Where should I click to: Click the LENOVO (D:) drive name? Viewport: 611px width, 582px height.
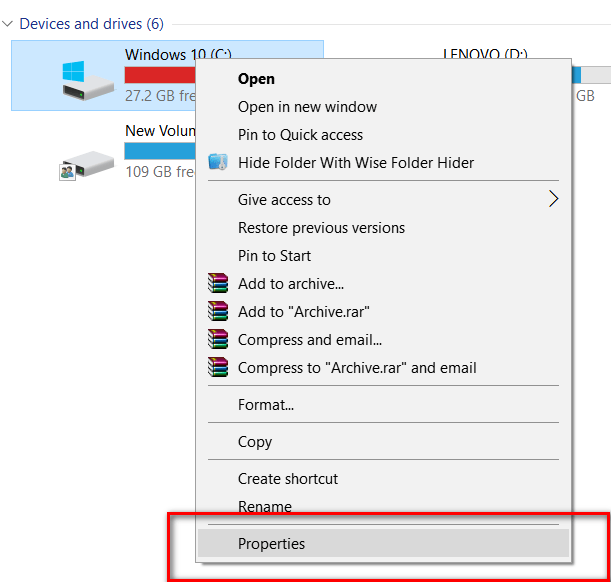coord(485,53)
